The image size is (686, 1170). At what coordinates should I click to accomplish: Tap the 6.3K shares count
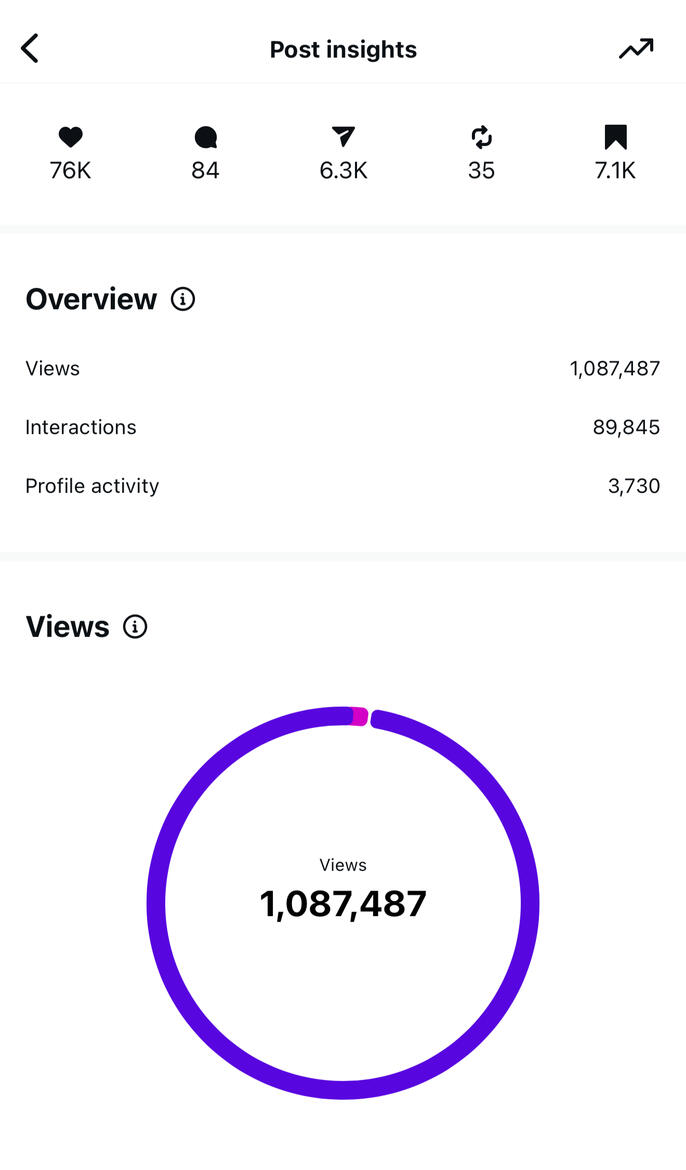(x=343, y=171)
